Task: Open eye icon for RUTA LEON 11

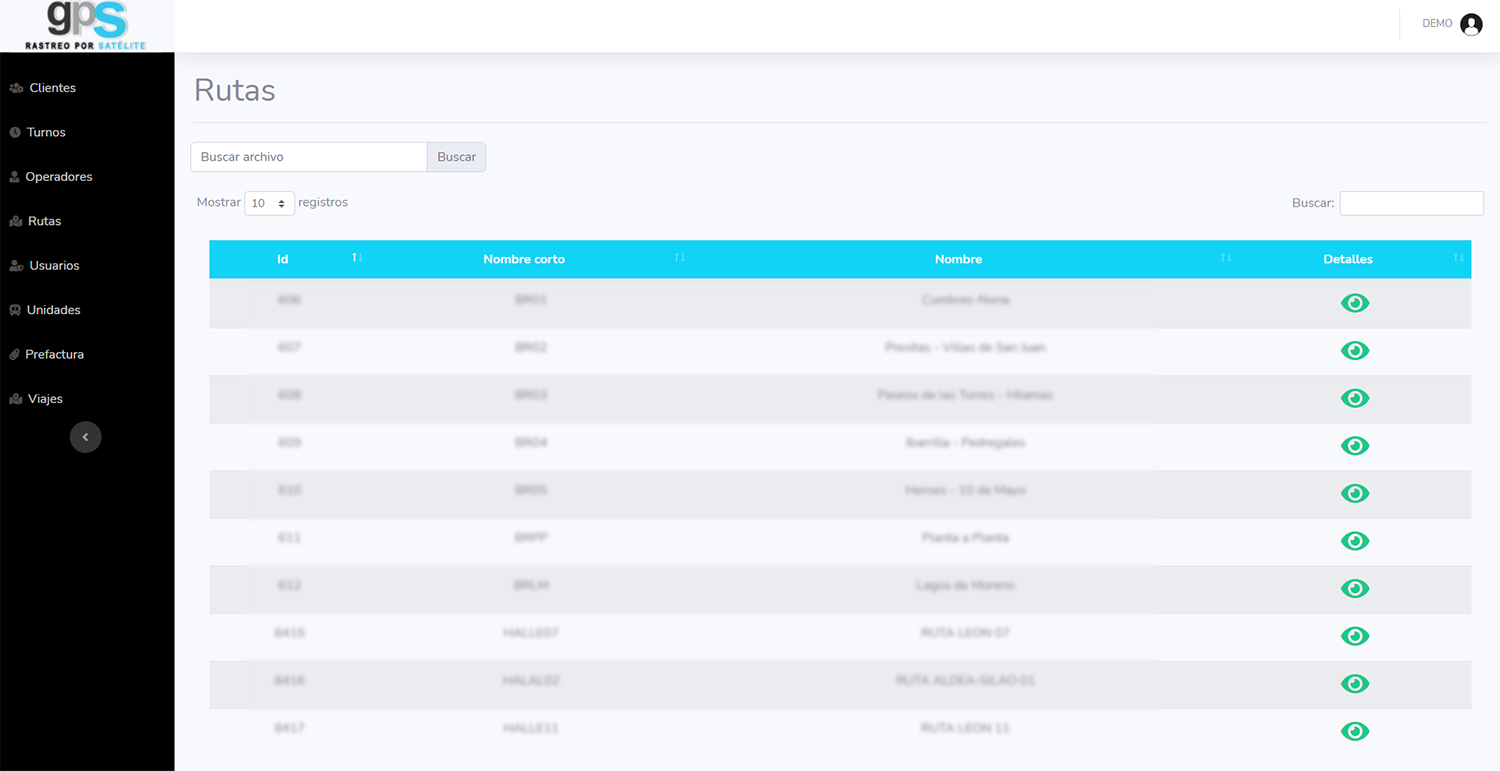Action: pos(1354,731)
